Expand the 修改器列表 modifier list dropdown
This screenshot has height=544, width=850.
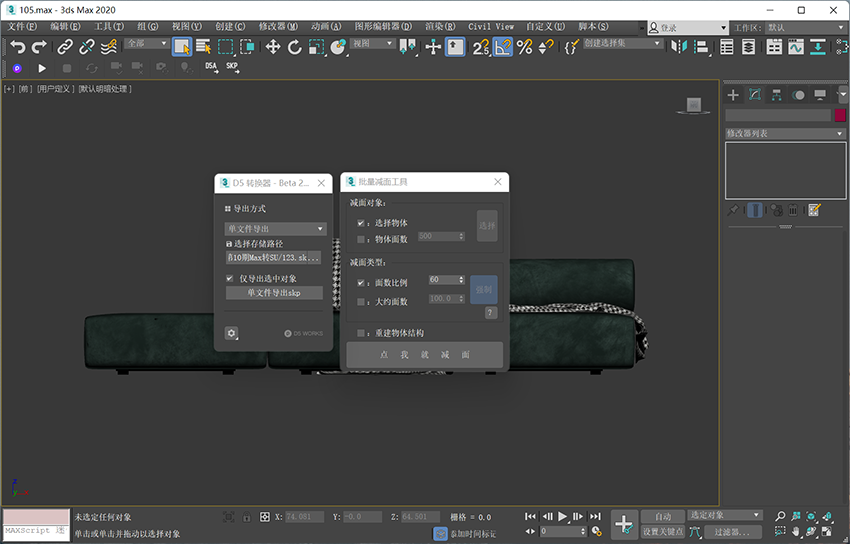[785, 133]
